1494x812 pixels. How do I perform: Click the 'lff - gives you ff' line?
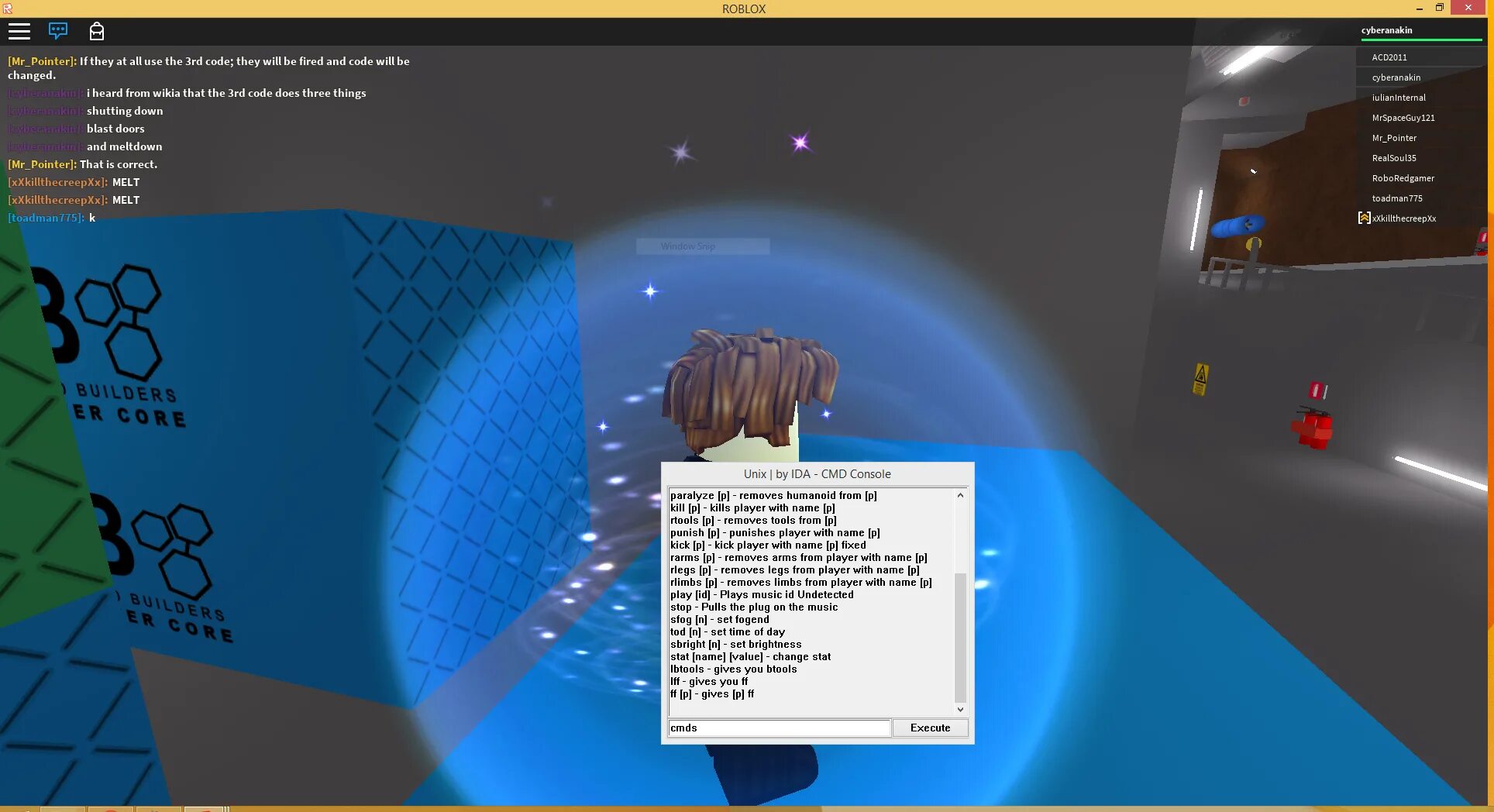pos(709,681)
